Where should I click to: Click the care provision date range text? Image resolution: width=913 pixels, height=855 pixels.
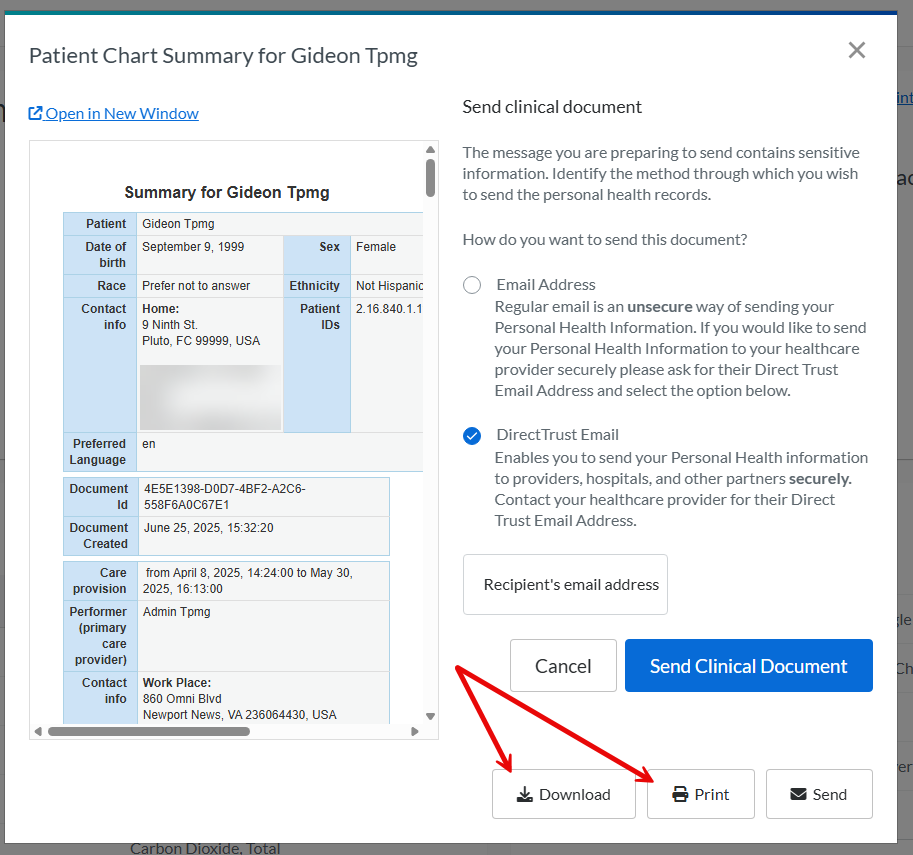pyautogui.click(x=247, y=581)
